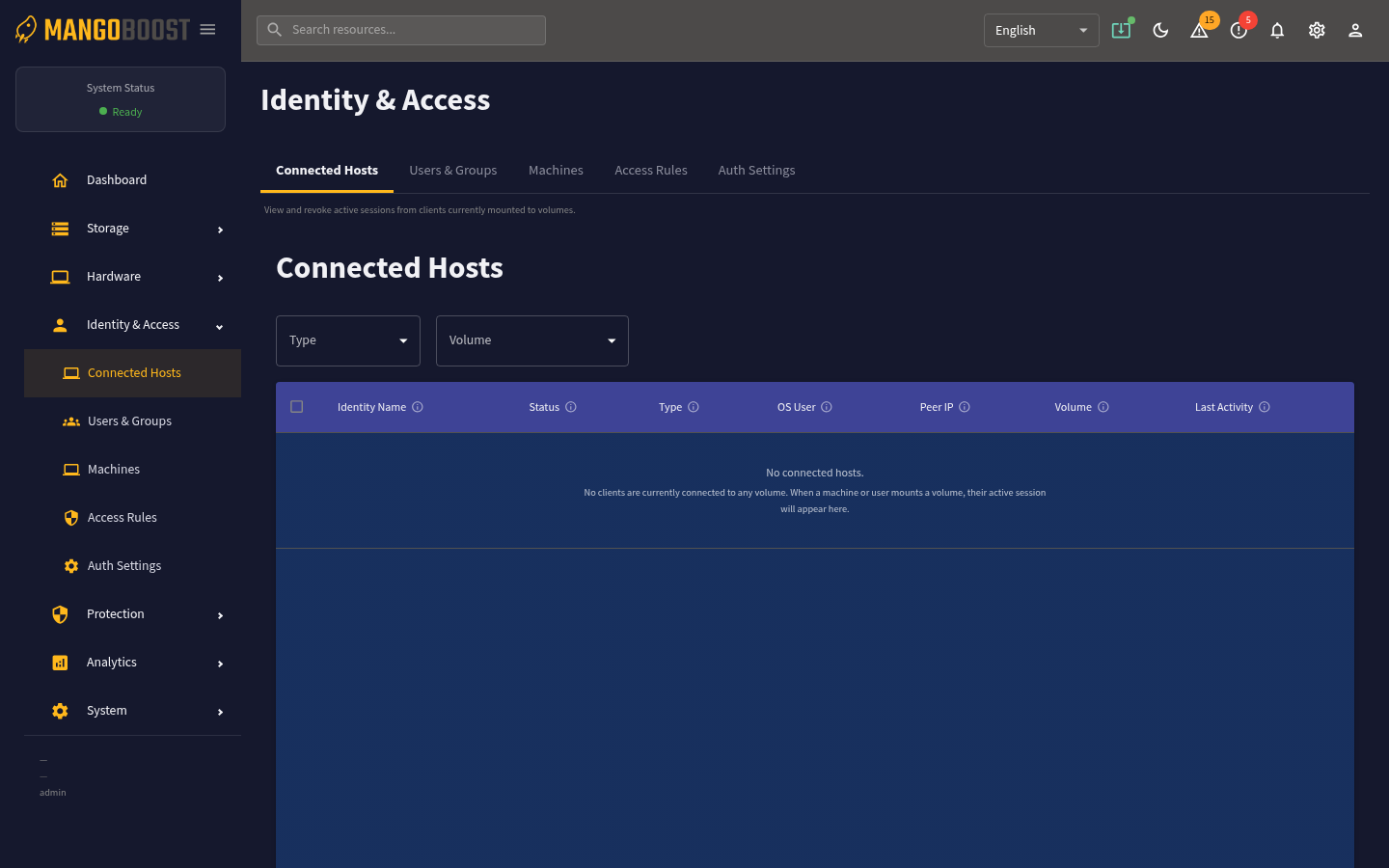This screenshot has width=1389, height=868.
Task: Open errors circle icon with 5 badge
Action: [1239, 30]
